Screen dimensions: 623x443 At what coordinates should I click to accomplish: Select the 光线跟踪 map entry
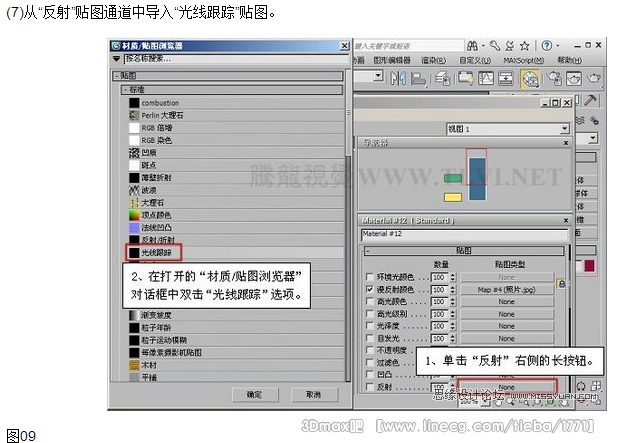236,252
